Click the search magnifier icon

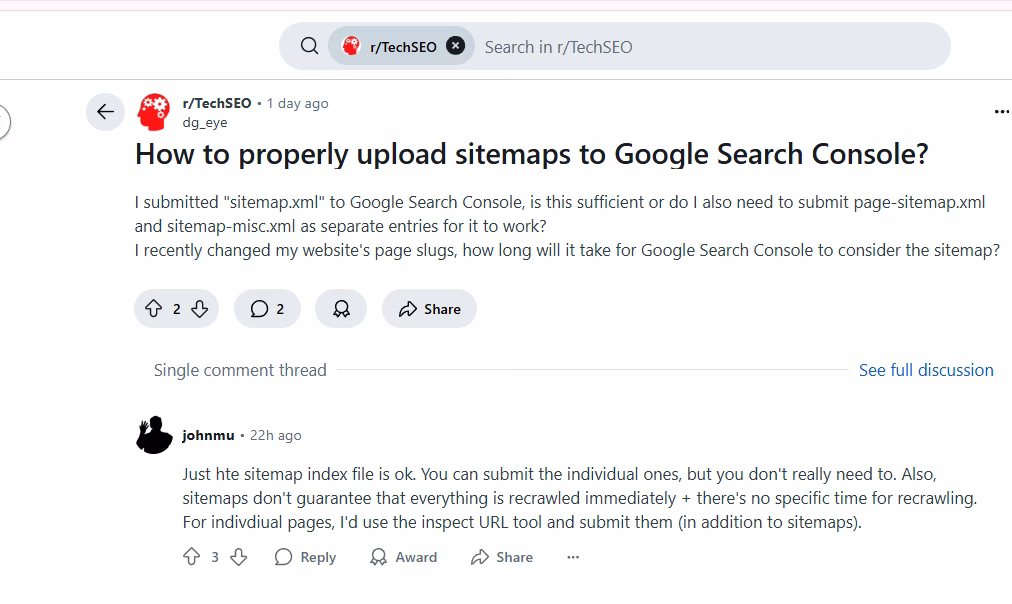tap(310, 46)
